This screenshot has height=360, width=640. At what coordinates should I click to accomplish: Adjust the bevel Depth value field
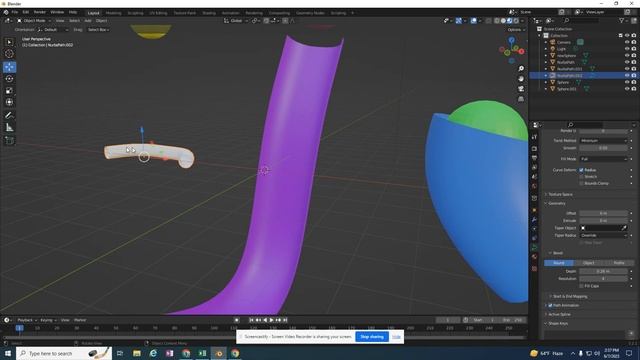pyautogui.click(x=603, y=271)
